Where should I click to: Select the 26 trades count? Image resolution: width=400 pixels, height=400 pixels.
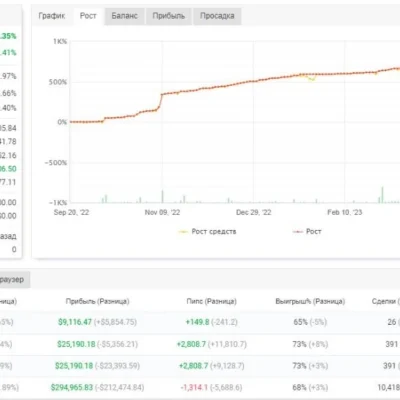pos(392,322)
